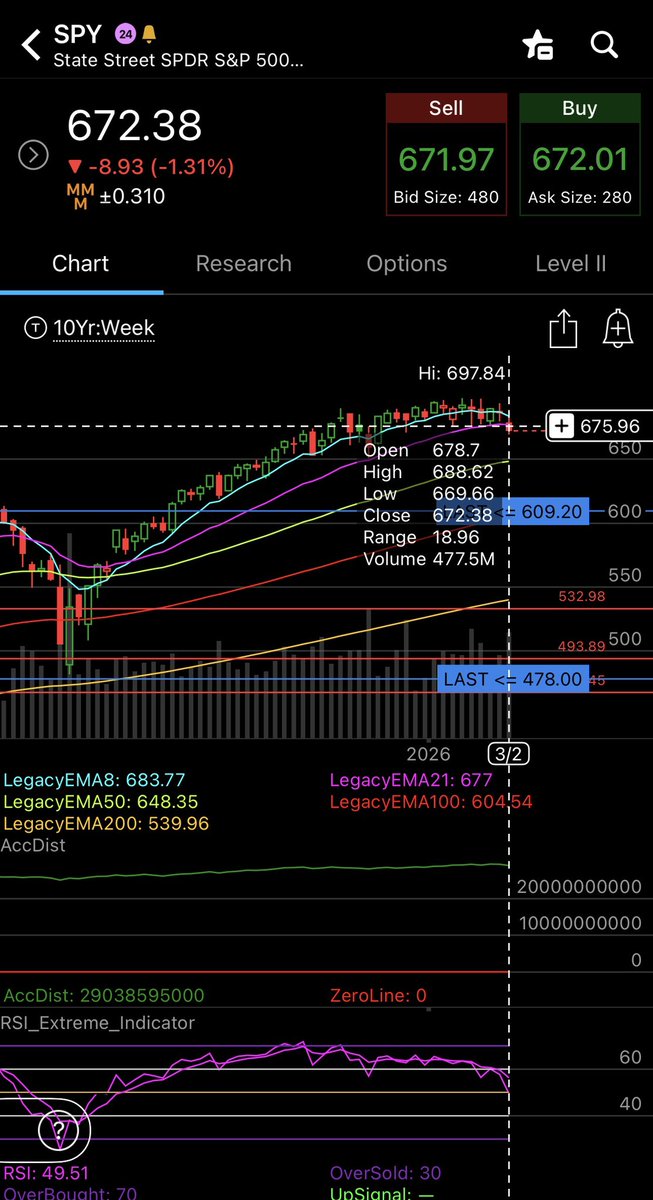Expand quote details with circled chevron

33,155
